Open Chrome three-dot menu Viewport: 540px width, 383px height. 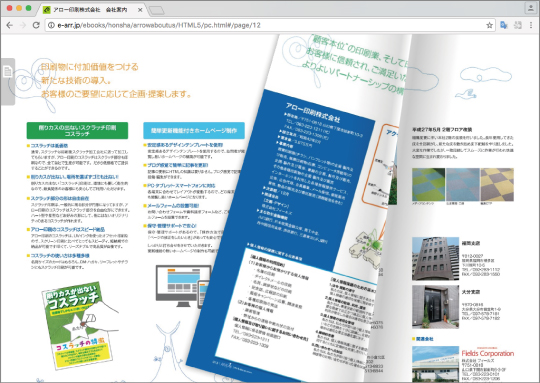[531, 25]
